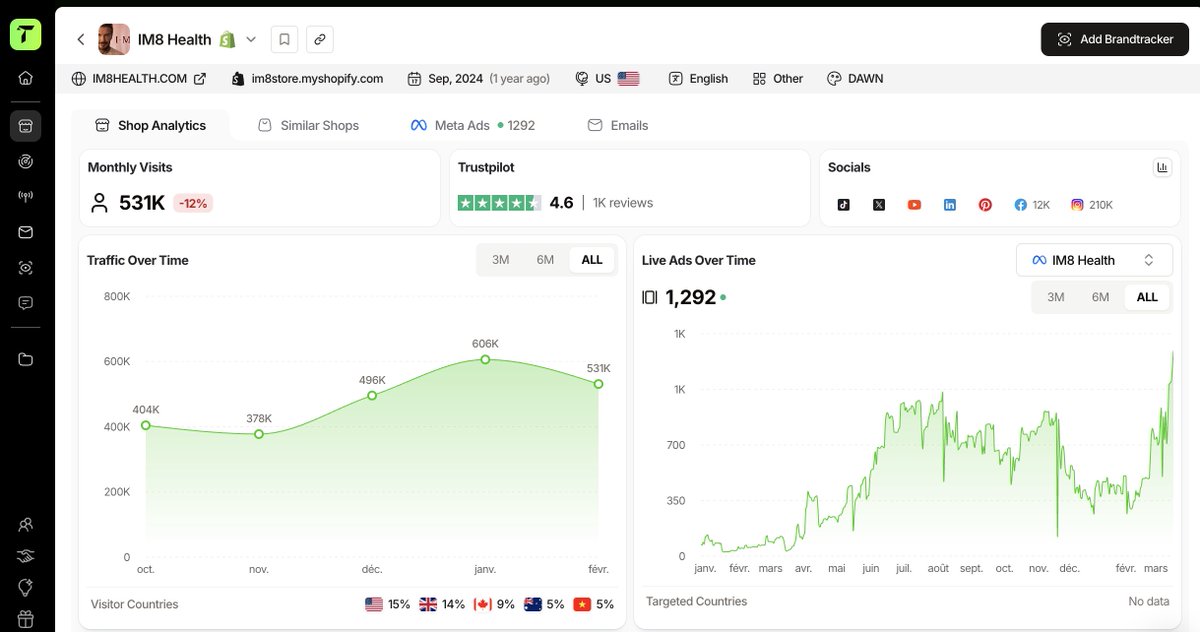Viewport: 1200px width, 632px height.
Task: Click the green T app logo
Action: (26, 33)
